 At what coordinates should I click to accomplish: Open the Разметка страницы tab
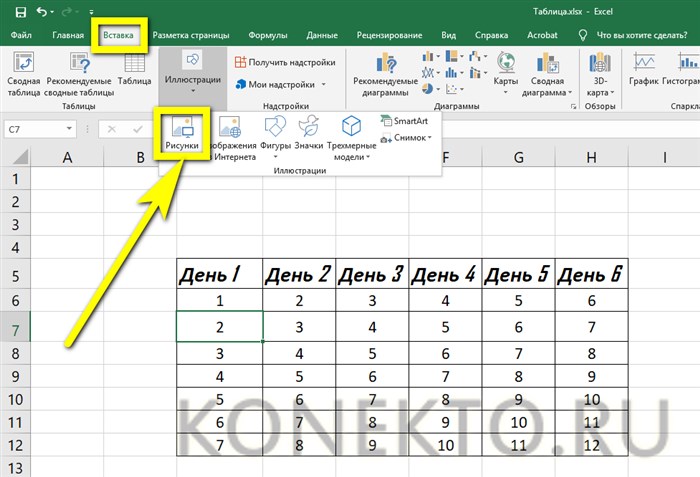point(191,35)
